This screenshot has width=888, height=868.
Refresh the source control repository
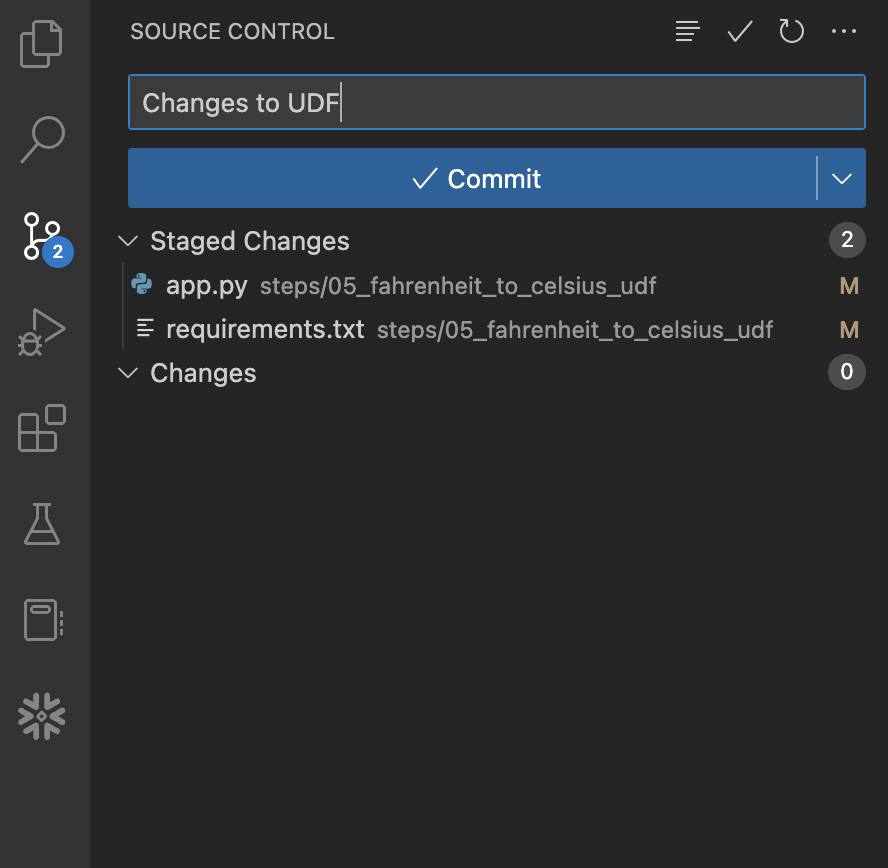coord(791,31)
